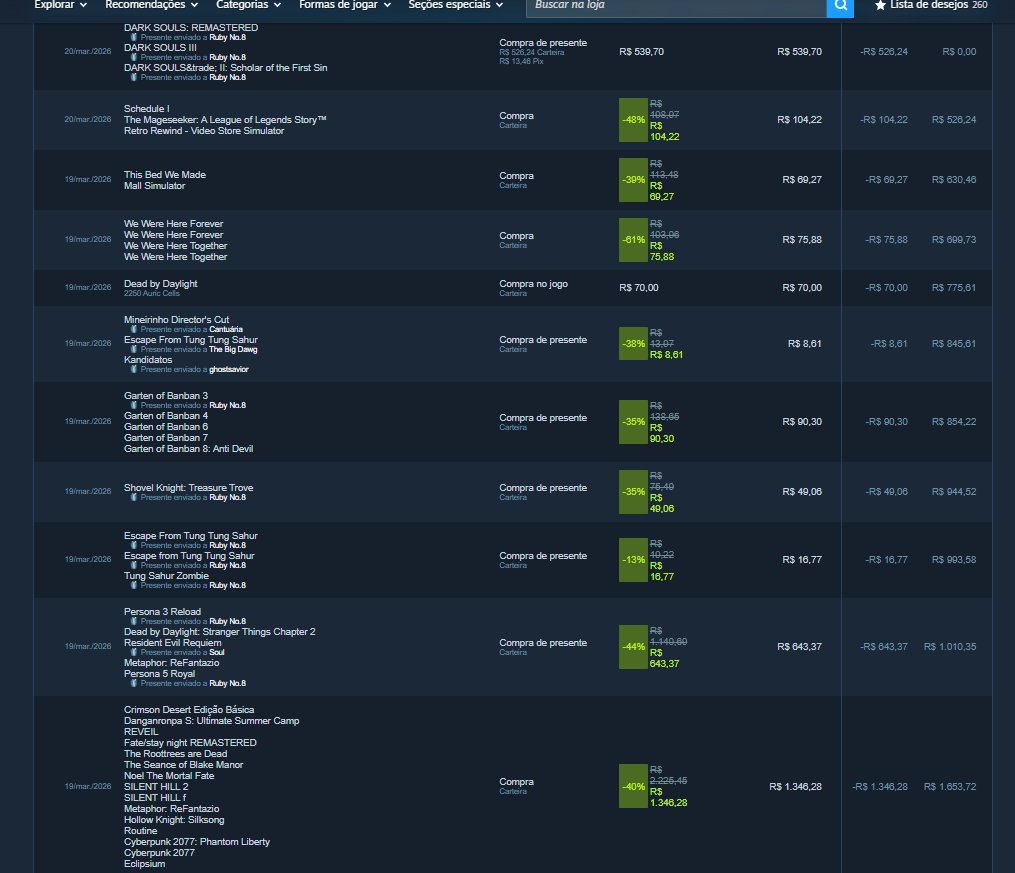Click DARK SOULS: REMASTERED item
This screenshot has height=873, width=1015.
191,28
